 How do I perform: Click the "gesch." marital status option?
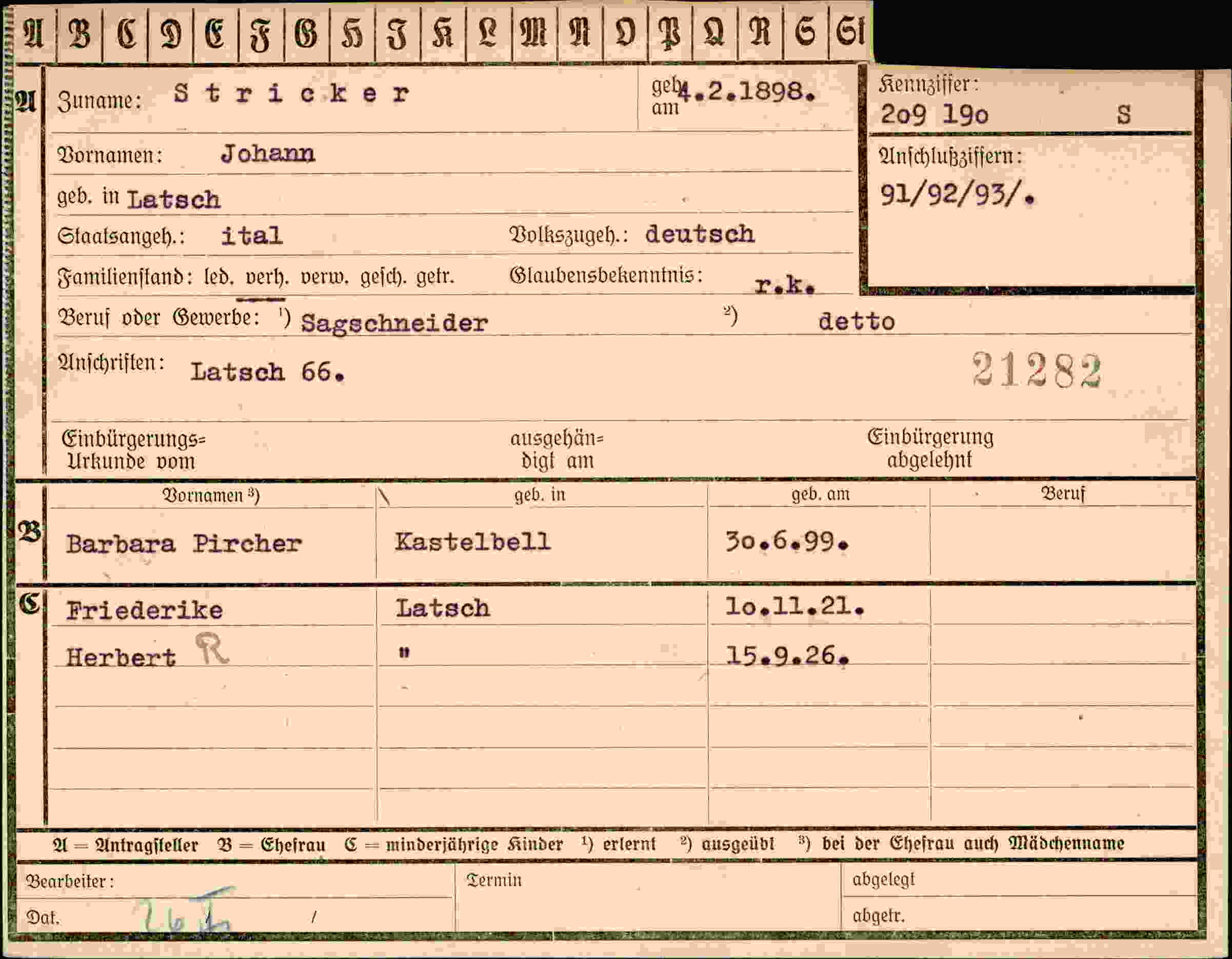point(384,277)
